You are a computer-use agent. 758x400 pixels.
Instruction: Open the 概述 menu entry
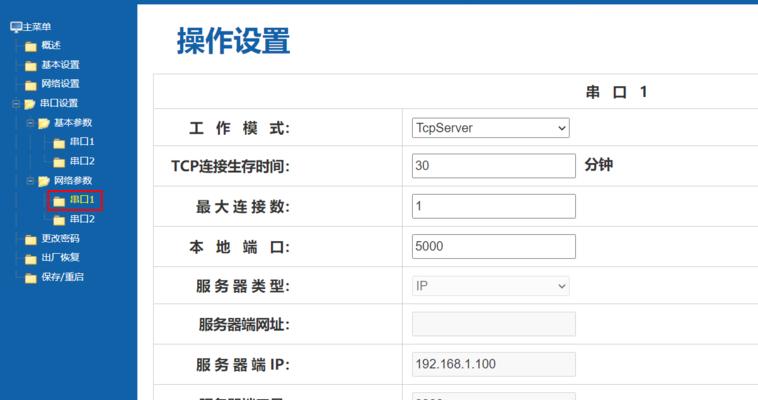[50, 45]
